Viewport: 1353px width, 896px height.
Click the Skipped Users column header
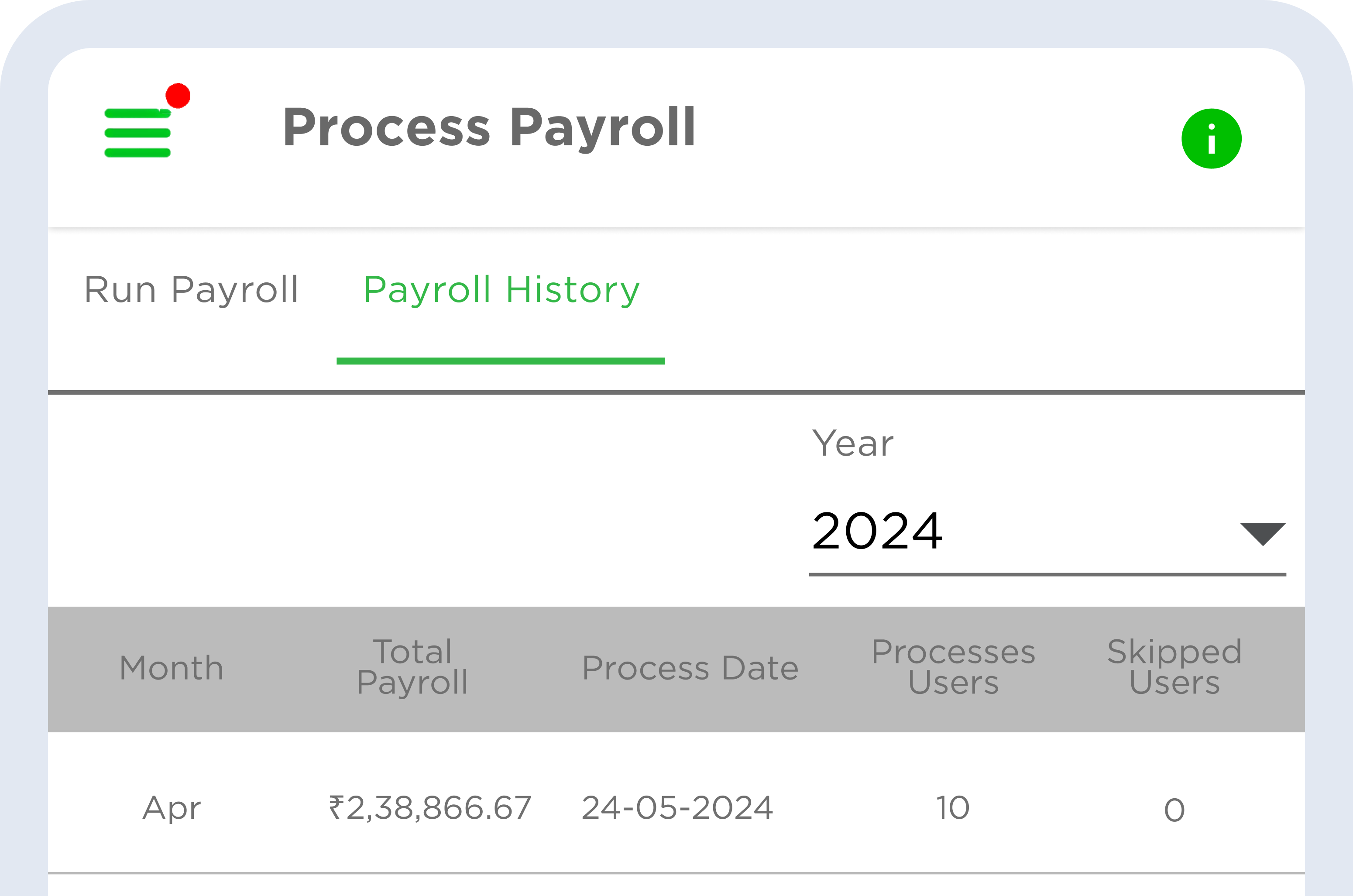pyautogui.click(x=1175, y=667)
